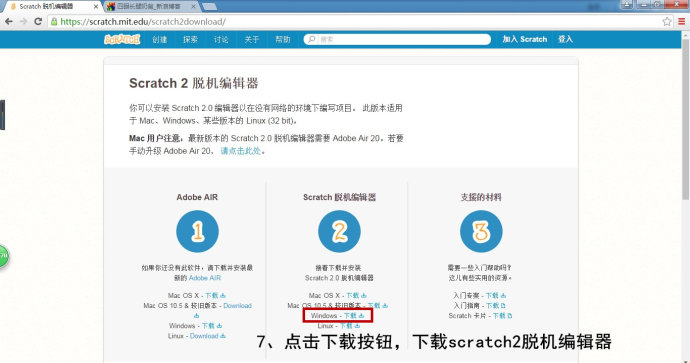Image resolution: width=690 pixels, height=363 pixels.
Task: Open the Chrome hamburger menu
Action: point(681,21)
